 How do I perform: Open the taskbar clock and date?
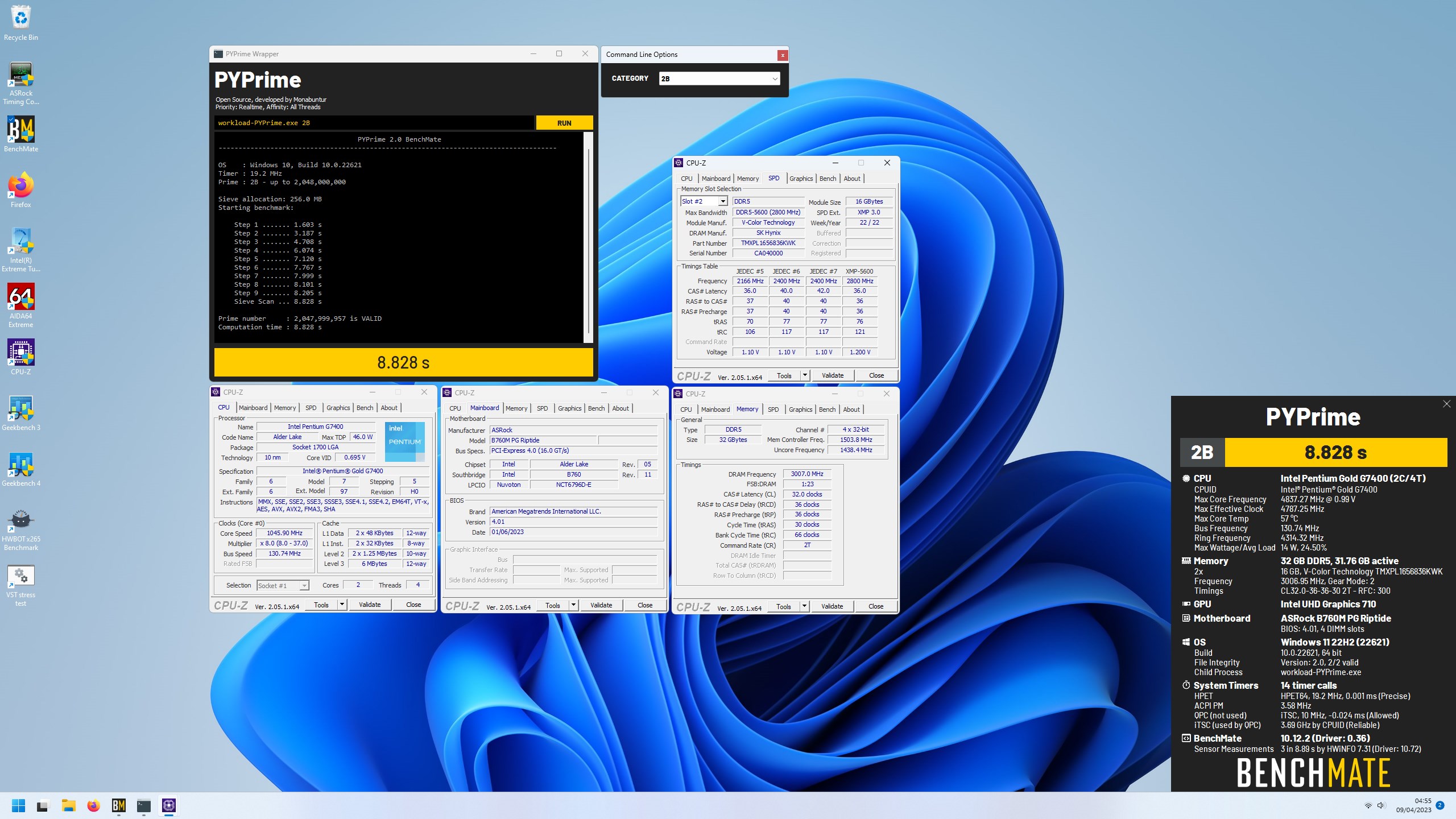(1414, 805)
